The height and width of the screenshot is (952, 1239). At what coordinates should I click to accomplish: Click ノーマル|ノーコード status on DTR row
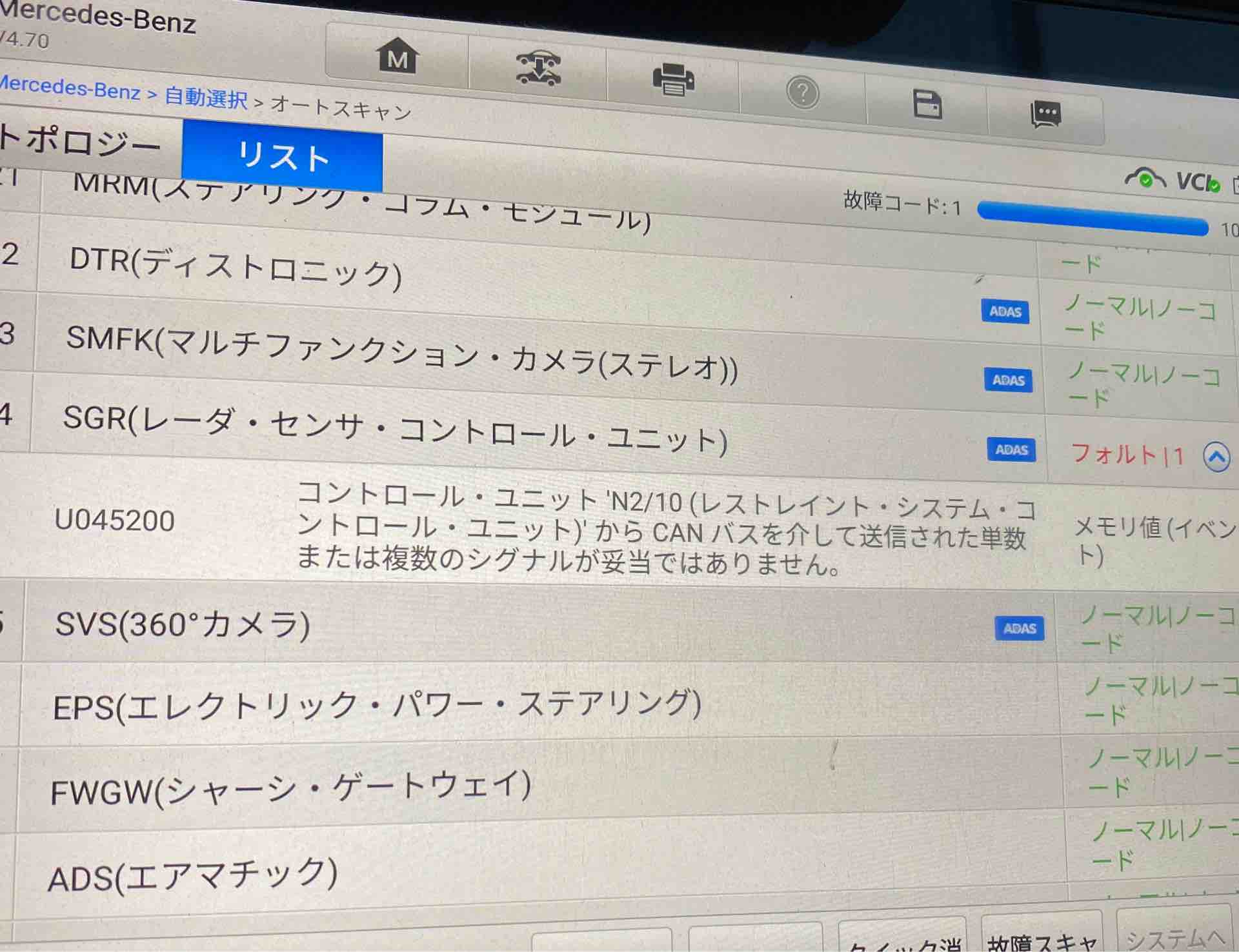(x=1139, y=317)
